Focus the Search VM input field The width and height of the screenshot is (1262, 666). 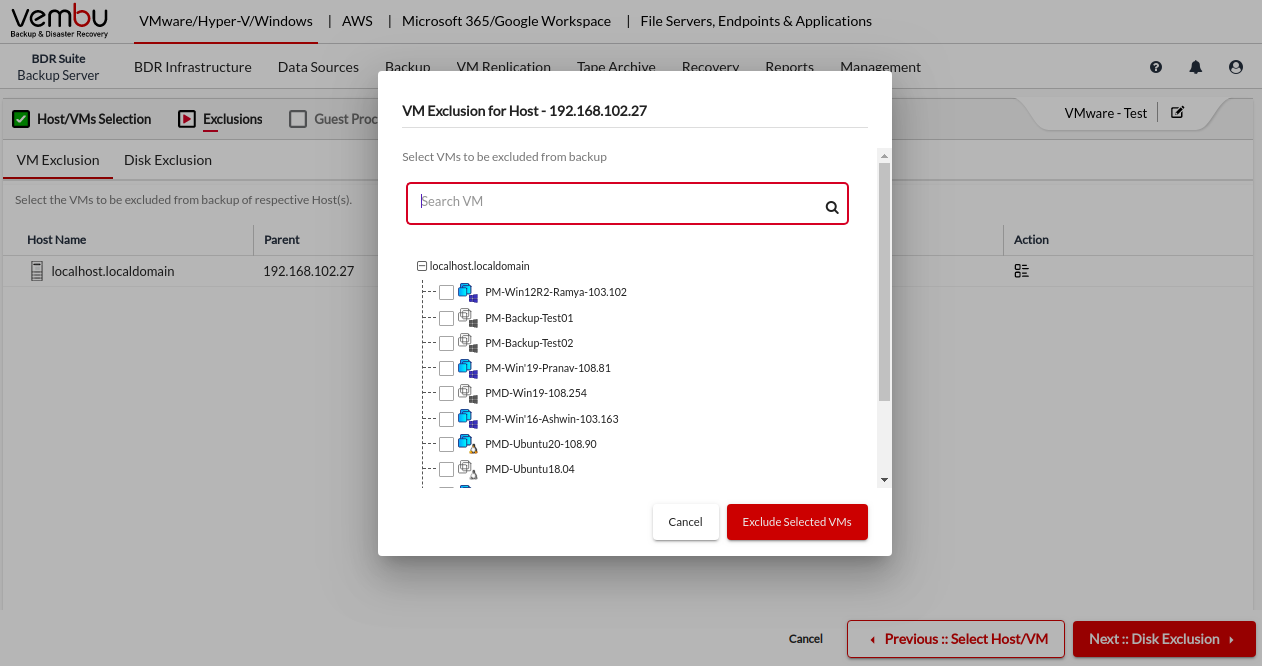pyautogui.click(x=615, y=203)
